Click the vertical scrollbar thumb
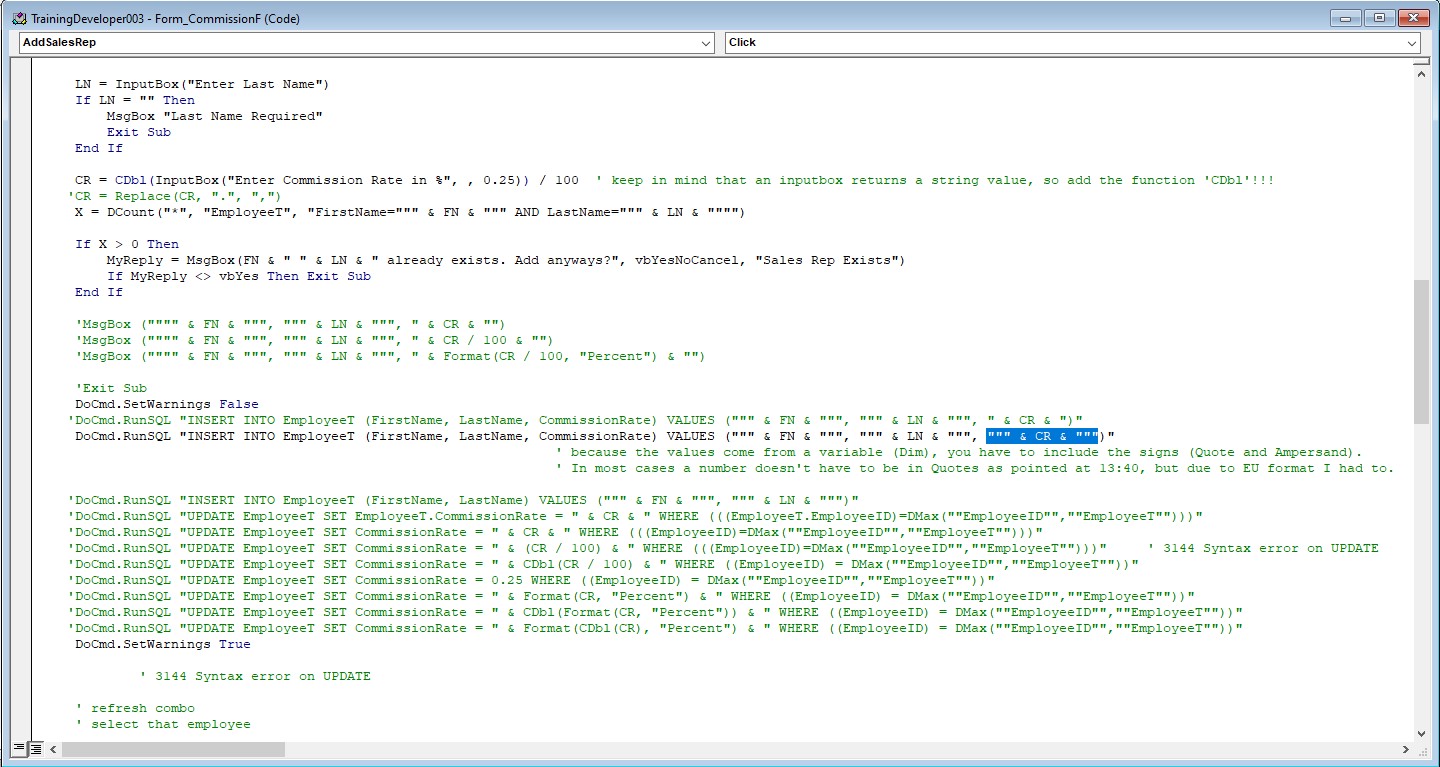The width and height of the screenshot is (1440, 767). click(1421, 350)
